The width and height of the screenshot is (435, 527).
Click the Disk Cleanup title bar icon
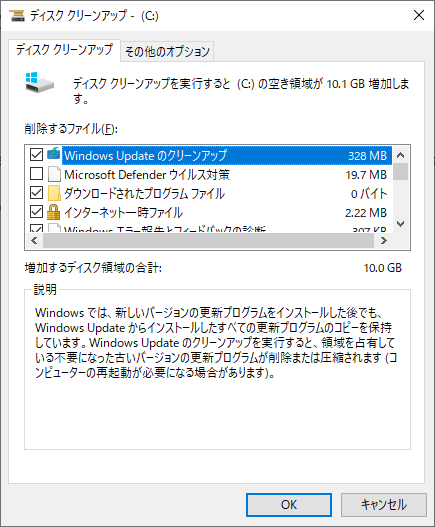[x=17, y=15]
